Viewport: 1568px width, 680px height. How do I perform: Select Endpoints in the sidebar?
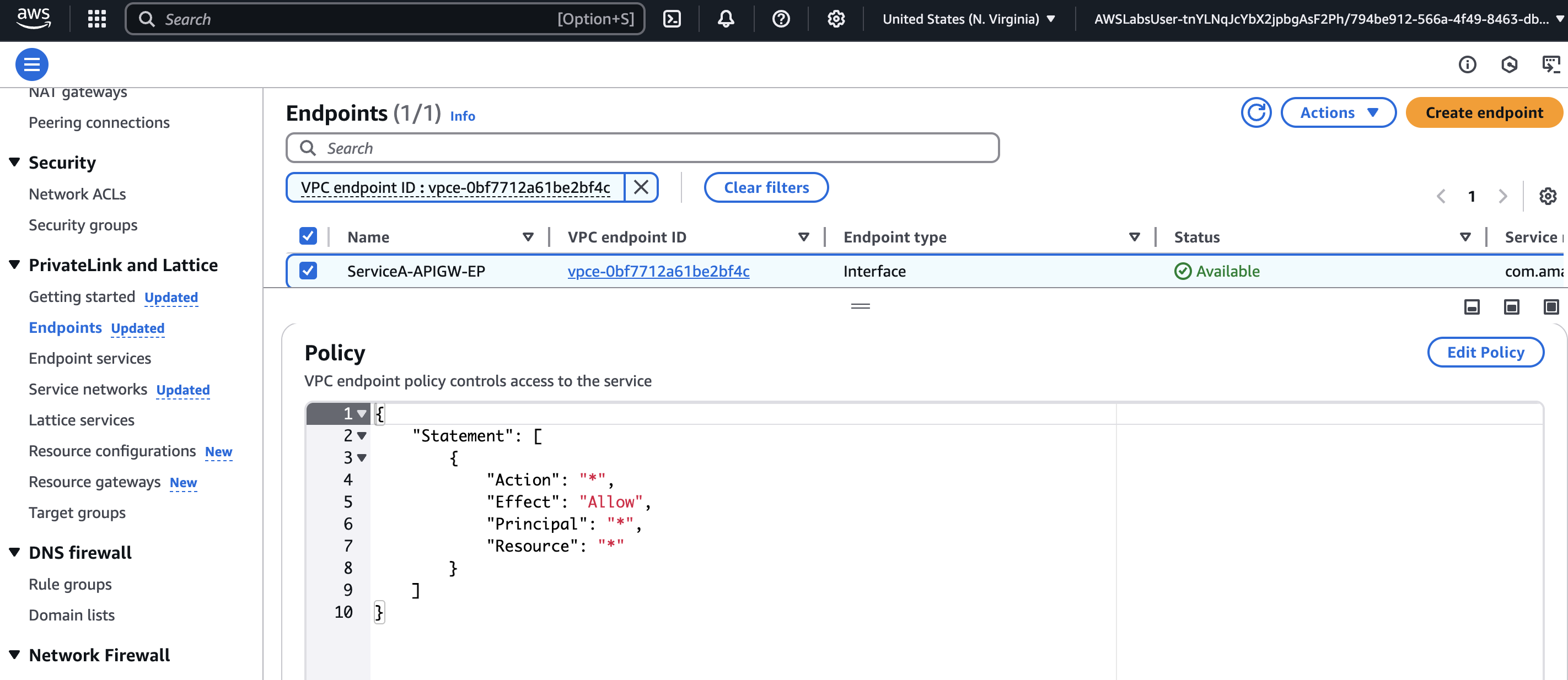click(65, 327)
